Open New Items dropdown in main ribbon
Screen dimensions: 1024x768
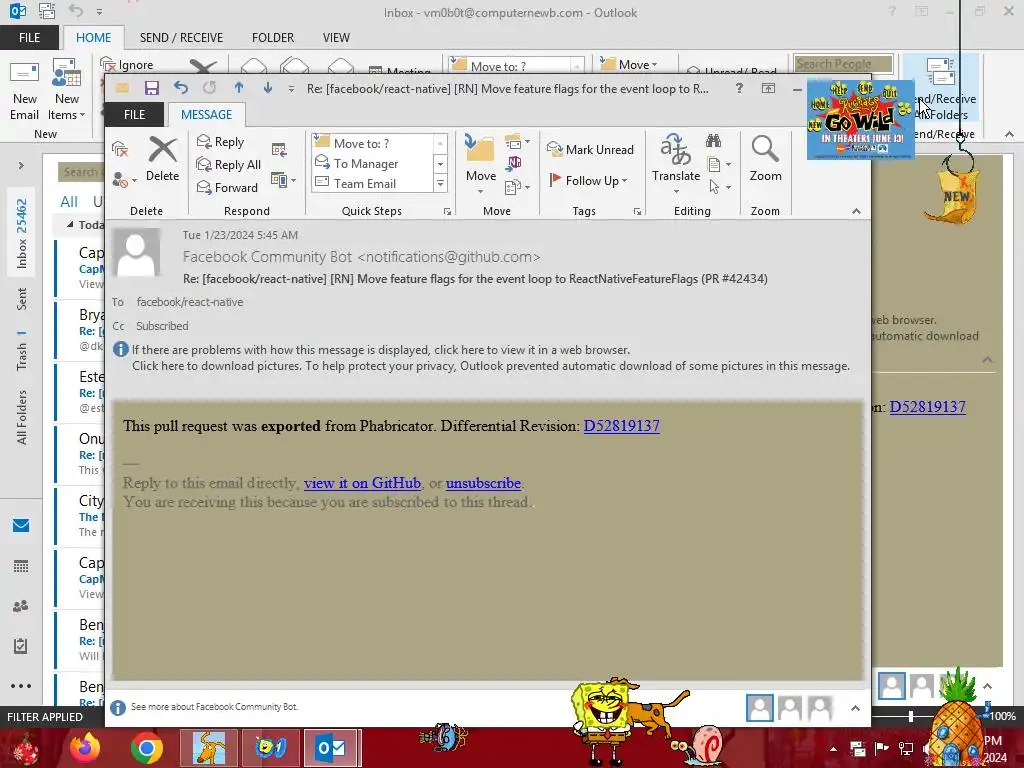pos(67,90)
